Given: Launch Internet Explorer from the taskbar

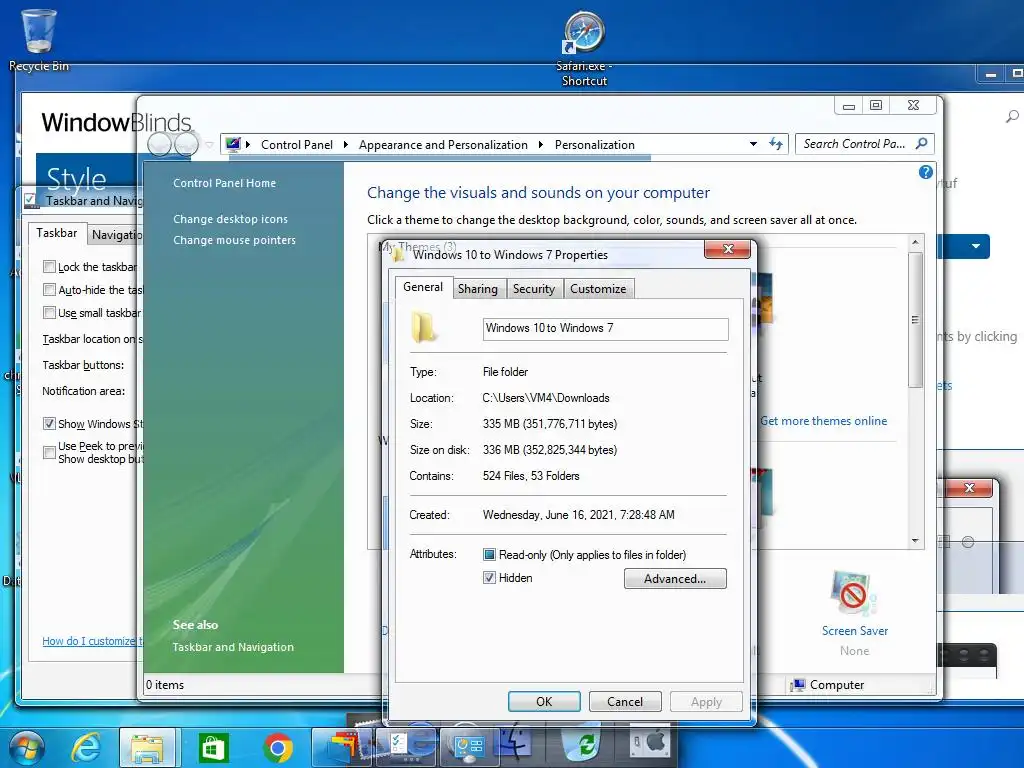Looking at the screenshot, I should [x=86, y=747].
